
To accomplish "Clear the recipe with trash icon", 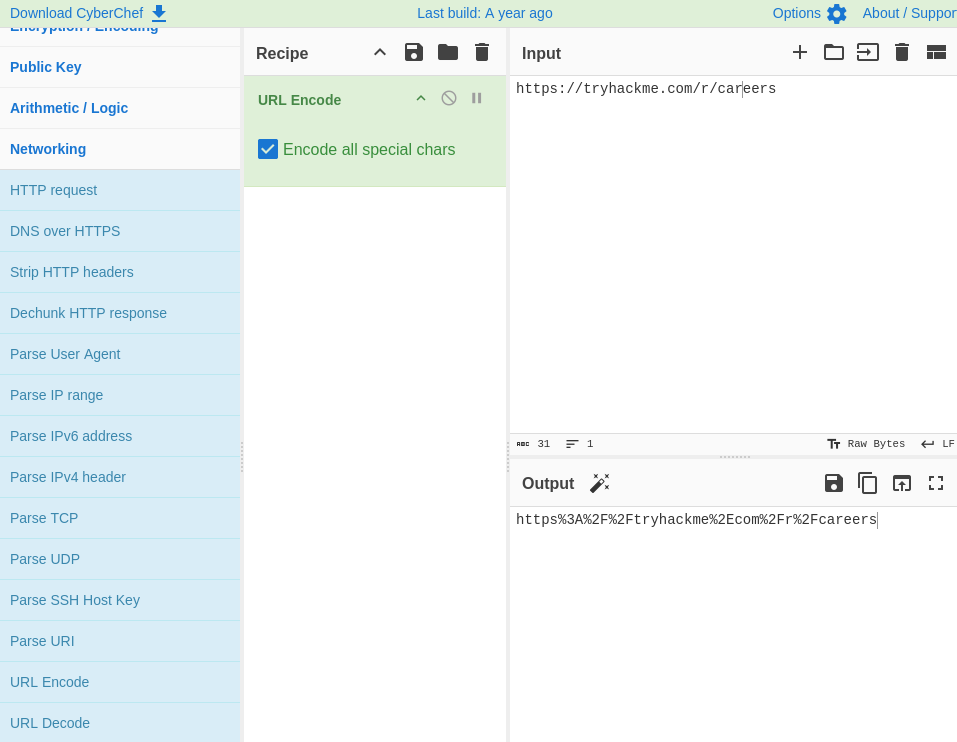I will [x=482, y=52].
